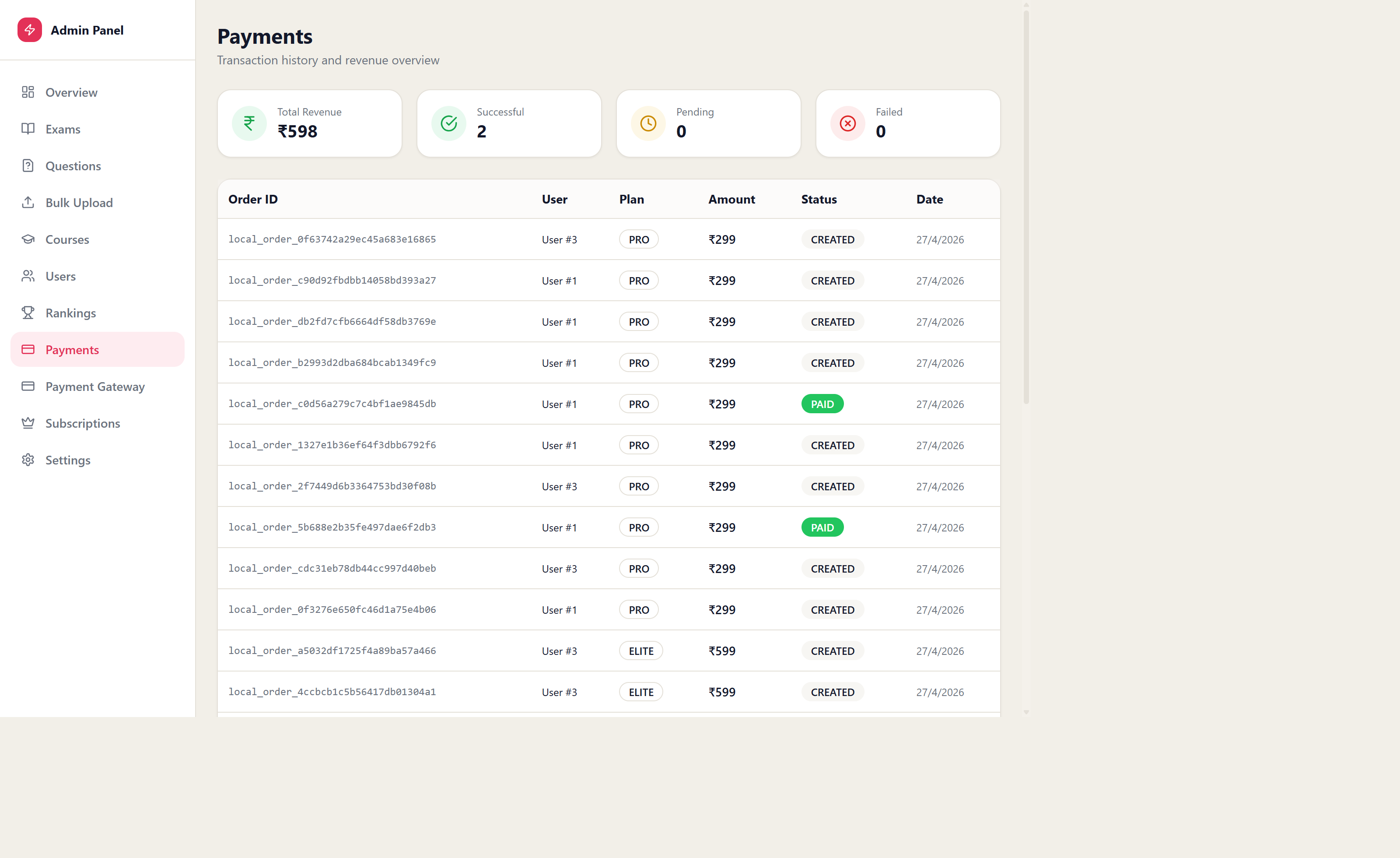Click the Bulk Upload arrow icon
The height and width of the screenshot is (858, 1400).
click(28, 202)
